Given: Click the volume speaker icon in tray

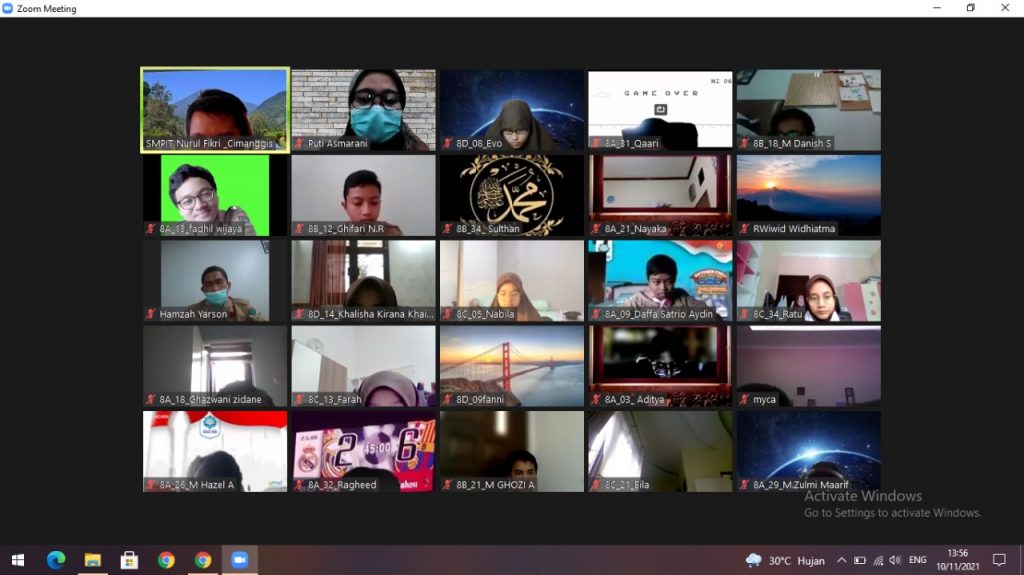Looking at the screenshot, I should coord(895,560).
